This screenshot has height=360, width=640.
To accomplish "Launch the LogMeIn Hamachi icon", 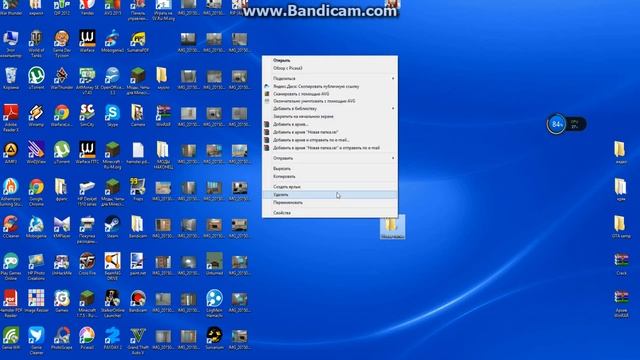I will point(214,304).
